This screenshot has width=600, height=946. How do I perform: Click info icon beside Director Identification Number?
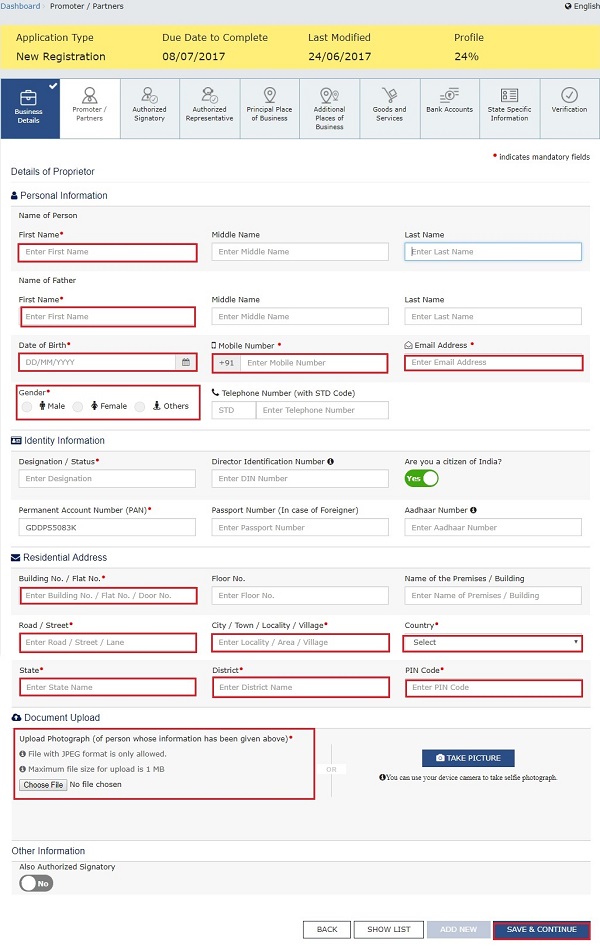point(330,462)
